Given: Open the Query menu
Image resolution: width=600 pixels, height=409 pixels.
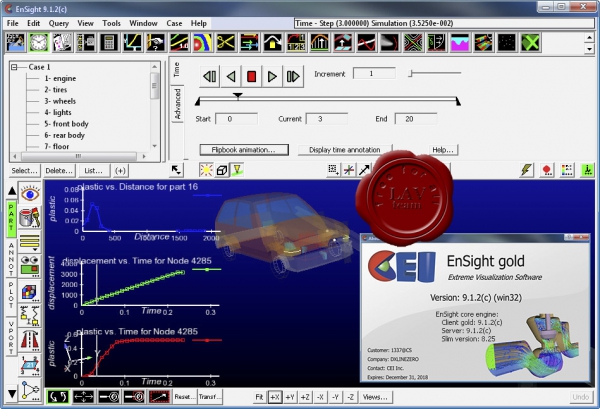Looking at the screenshot, I should click(x=59, y=23).
